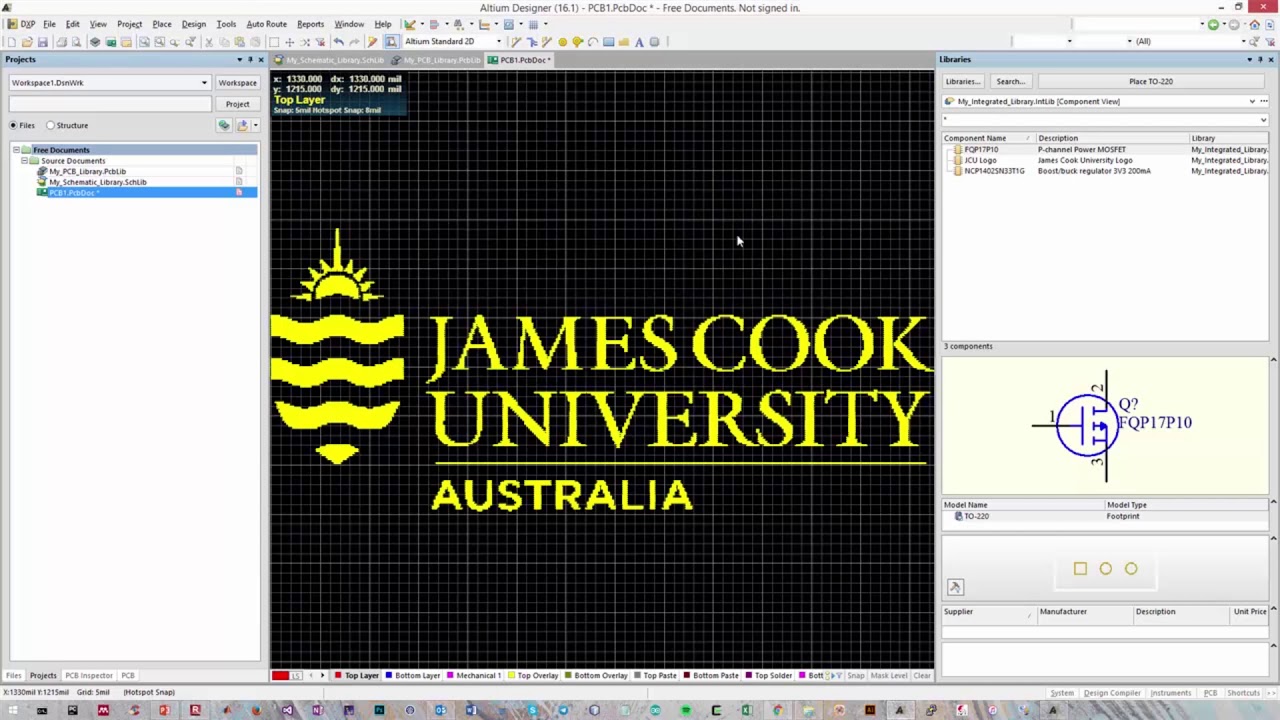Viewport: 1280px width, 720px height.
Task: Click the New document toolbar icon
Action: (11, 42)
